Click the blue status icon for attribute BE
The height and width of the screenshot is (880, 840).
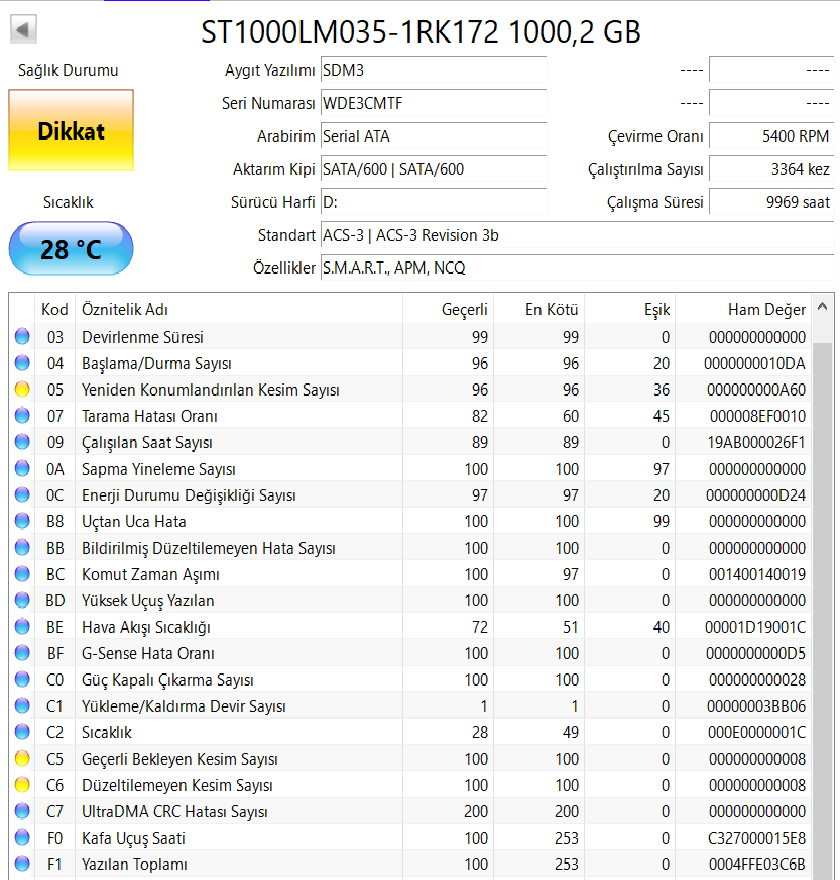click(22, 627)
